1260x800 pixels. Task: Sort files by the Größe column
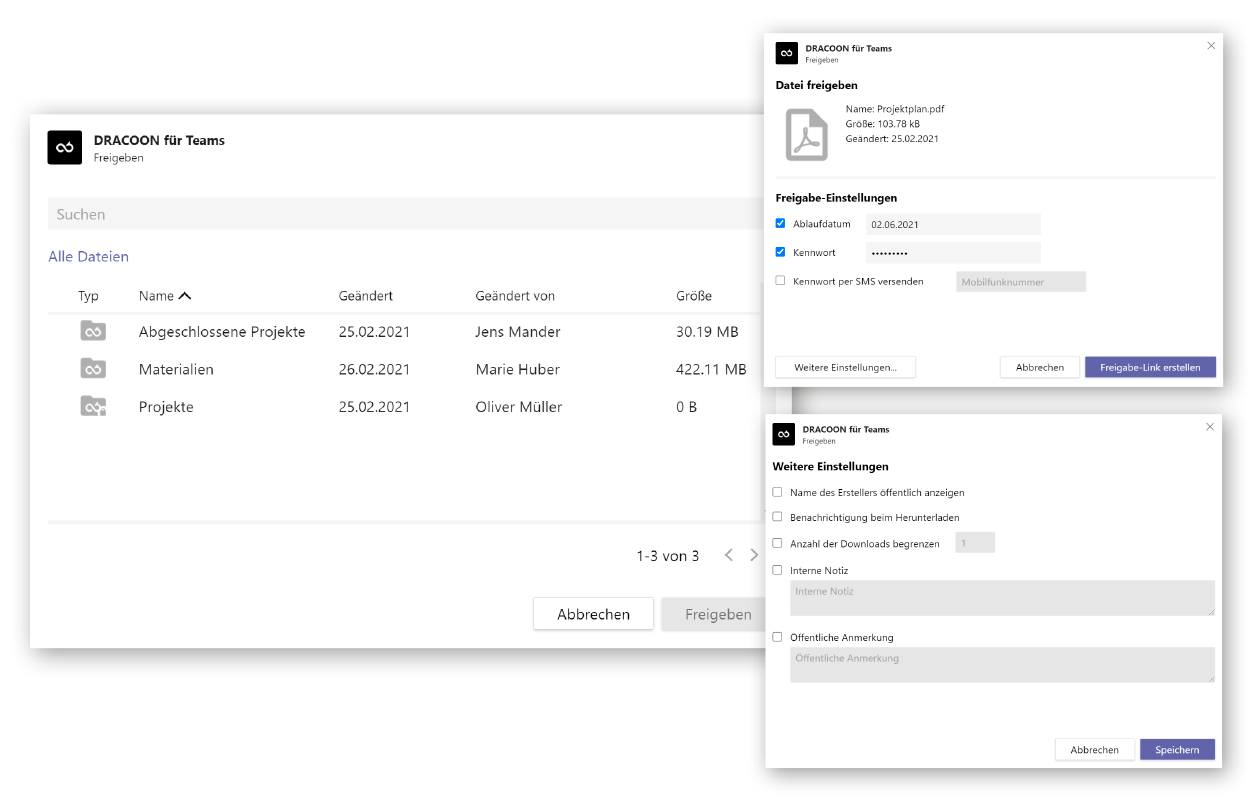[694, 296]
